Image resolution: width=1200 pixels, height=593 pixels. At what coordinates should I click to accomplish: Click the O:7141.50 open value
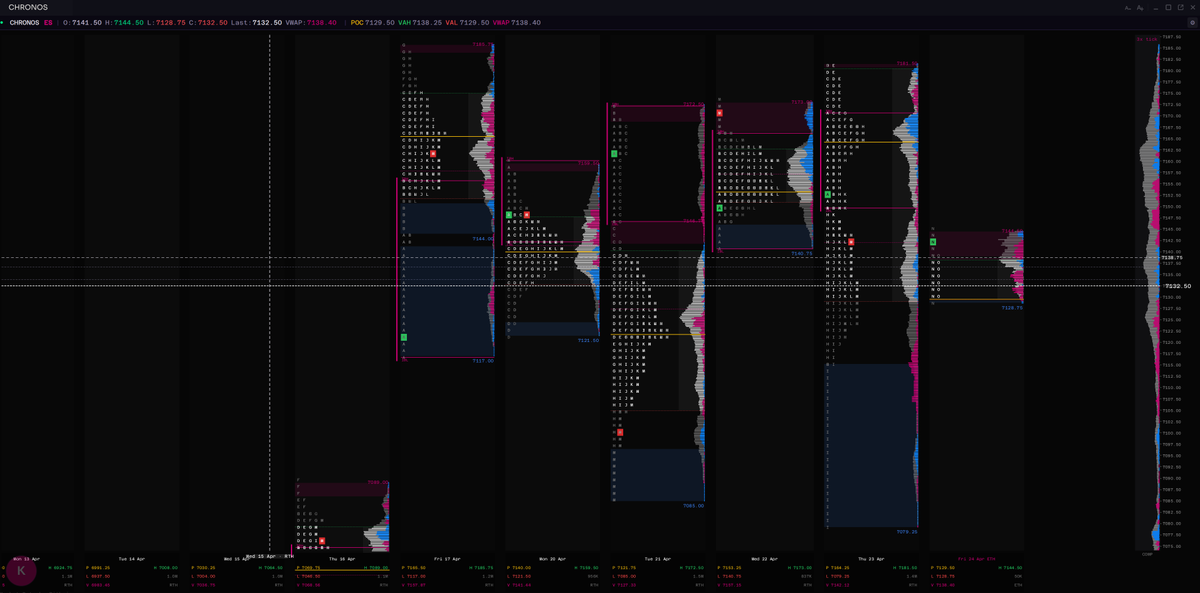(82, 22)
